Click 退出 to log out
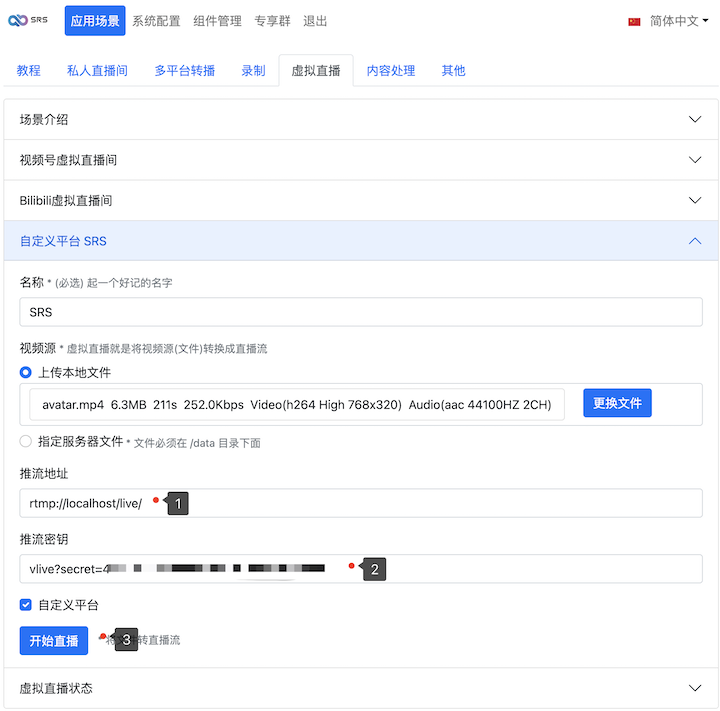This screenshot has height=711, width=720. 315,21
